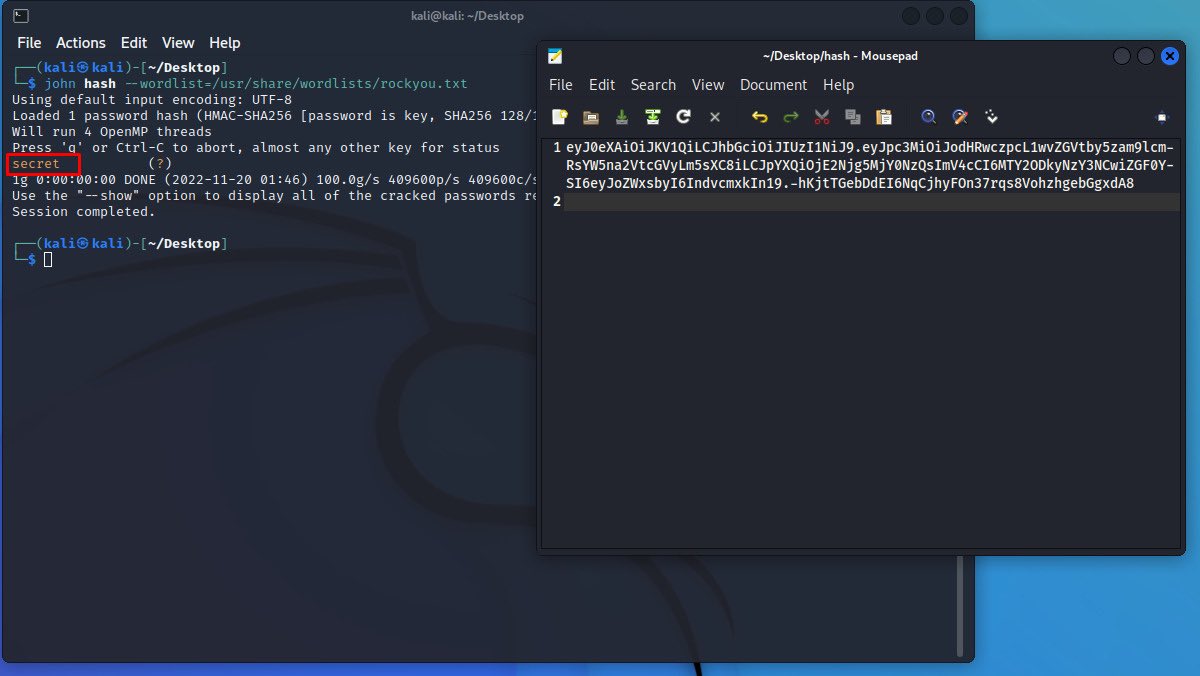1200x676 pixels.
Task: Click 'Using default input encoding: UTF-8' line
Action: pyautogui.click(x=152, y=100)
